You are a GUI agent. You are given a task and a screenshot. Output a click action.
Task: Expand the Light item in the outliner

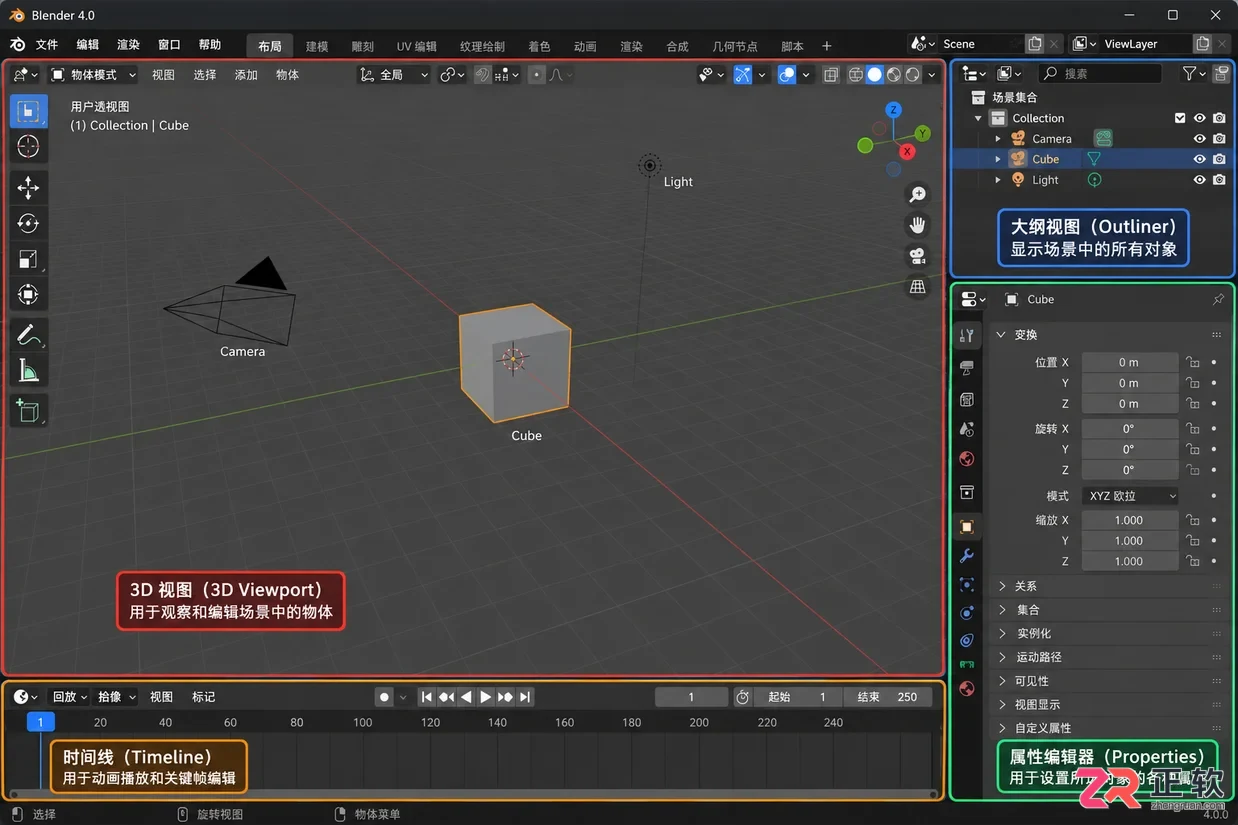tap(997, 180)
